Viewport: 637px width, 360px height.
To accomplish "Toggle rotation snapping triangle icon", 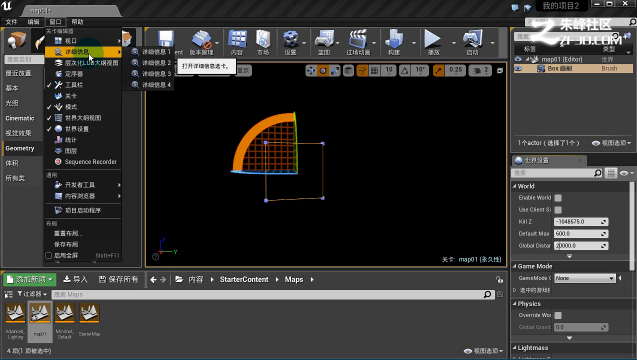I will point(405,71).
